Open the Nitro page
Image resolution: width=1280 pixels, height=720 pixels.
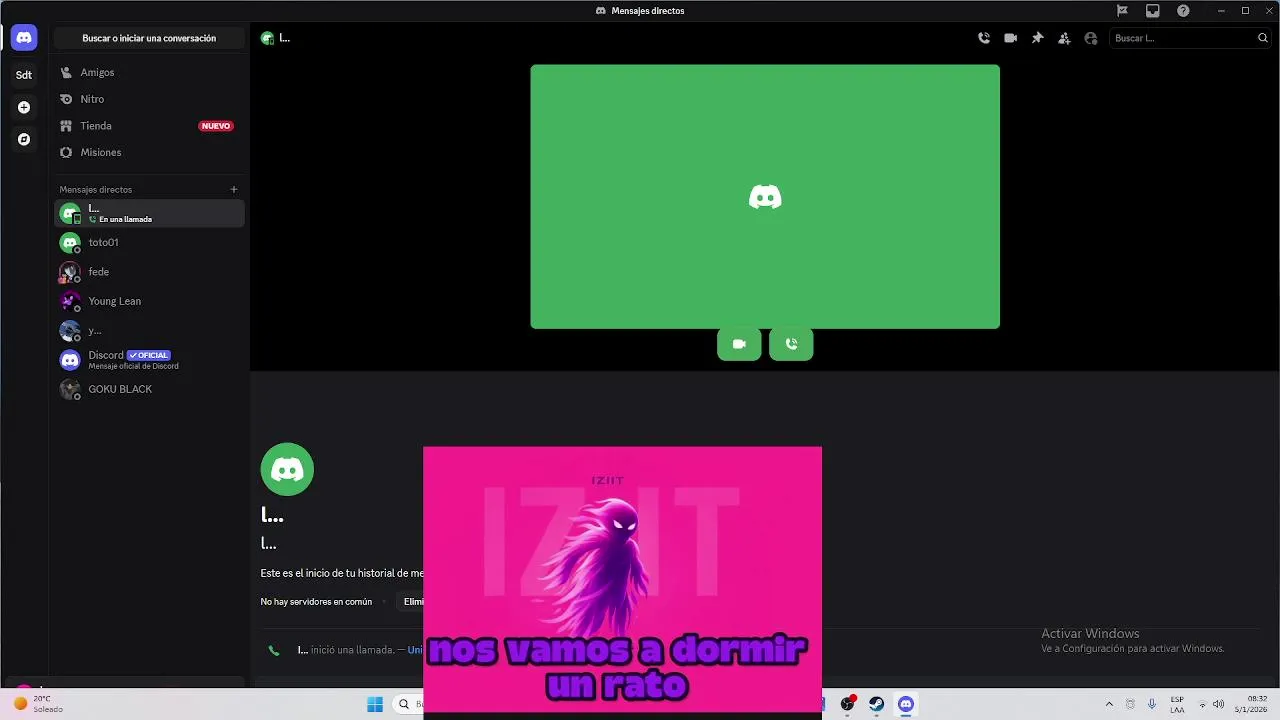pyautogui.click(x=149, y=99)
